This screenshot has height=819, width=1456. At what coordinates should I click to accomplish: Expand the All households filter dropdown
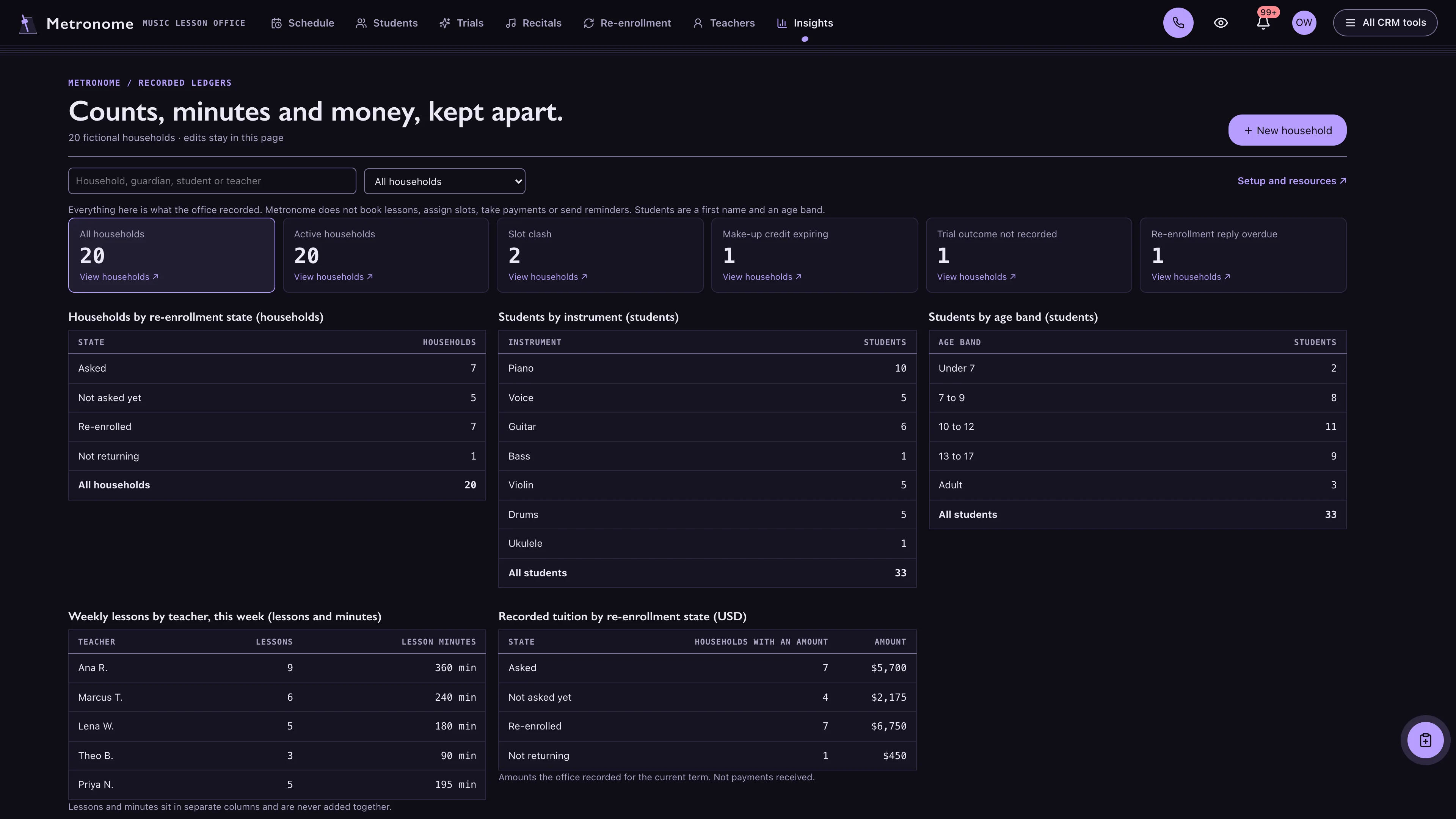pyautogui.click(x=444, y=182)
